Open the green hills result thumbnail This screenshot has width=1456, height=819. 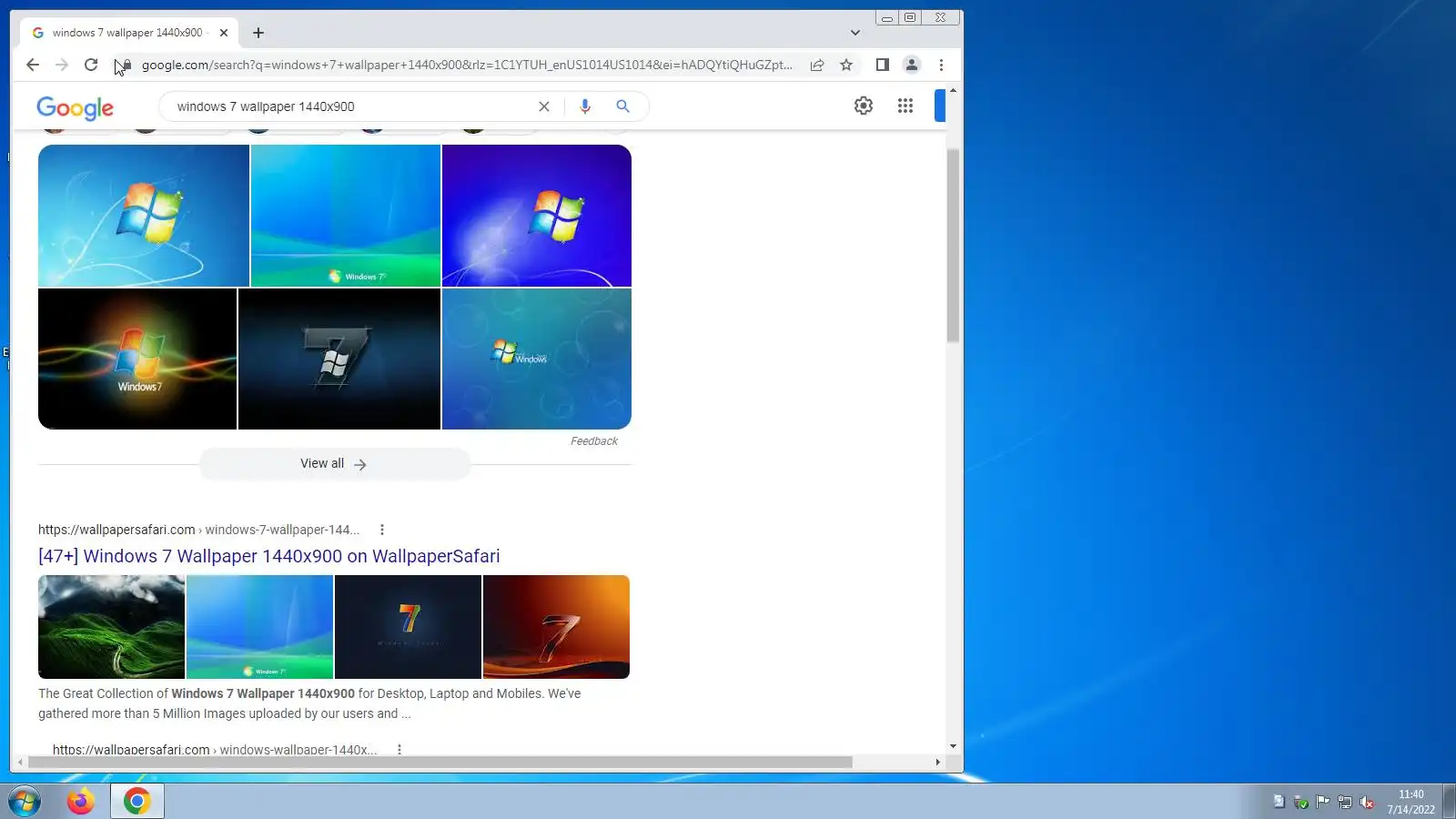pyautogui.click(x=111, y=627)
